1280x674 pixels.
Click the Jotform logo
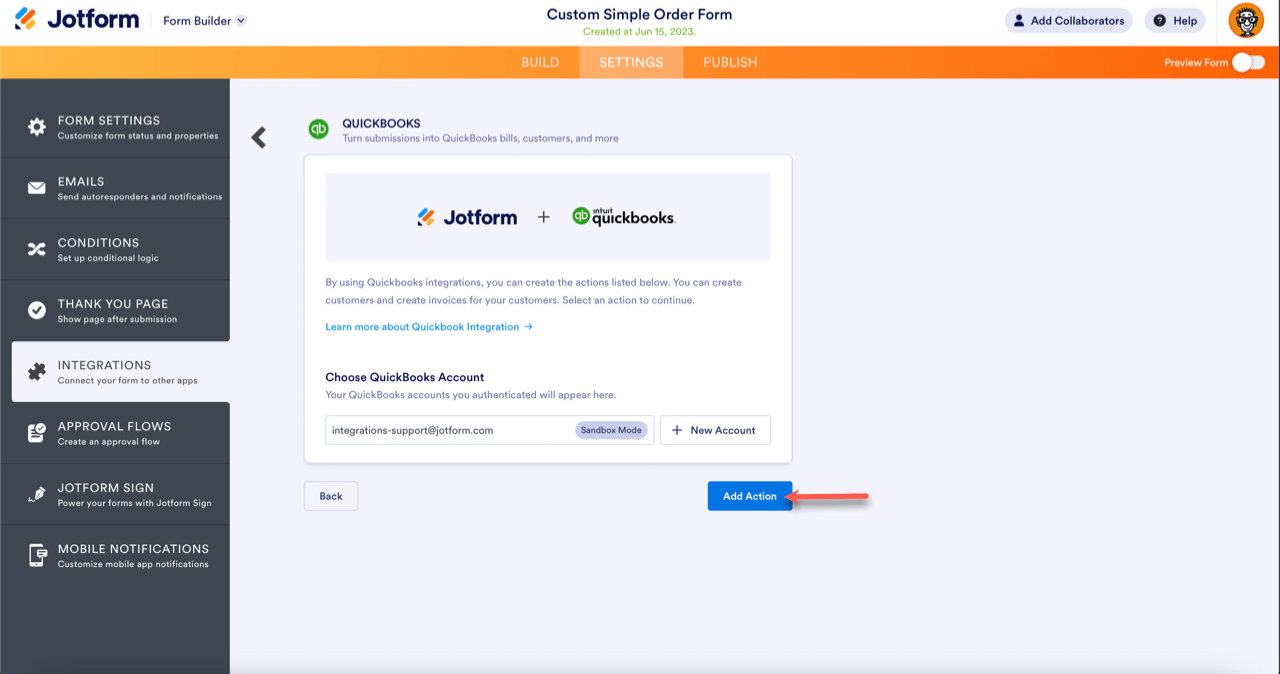[77, 20]
